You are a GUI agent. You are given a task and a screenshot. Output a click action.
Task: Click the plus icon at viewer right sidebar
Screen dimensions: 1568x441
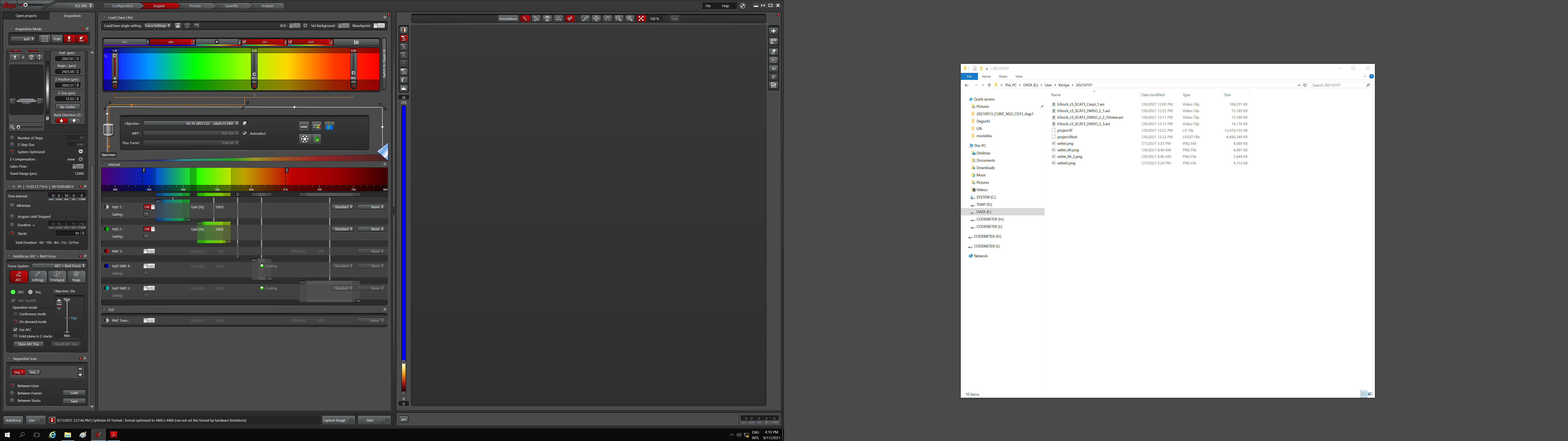[x=774, y=31]
